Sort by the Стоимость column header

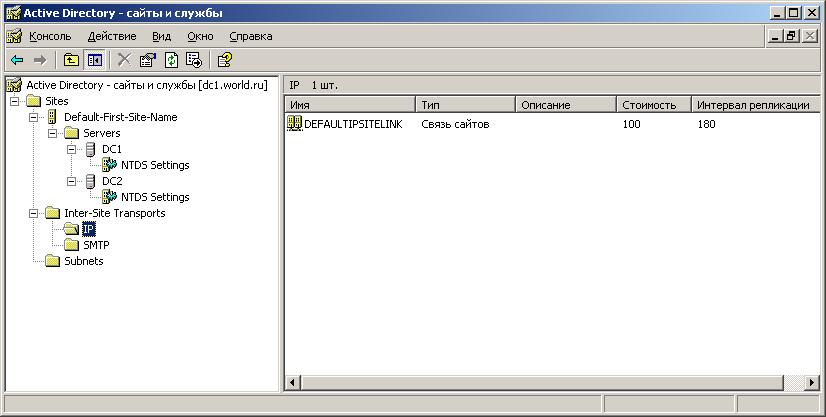(654, 105)
